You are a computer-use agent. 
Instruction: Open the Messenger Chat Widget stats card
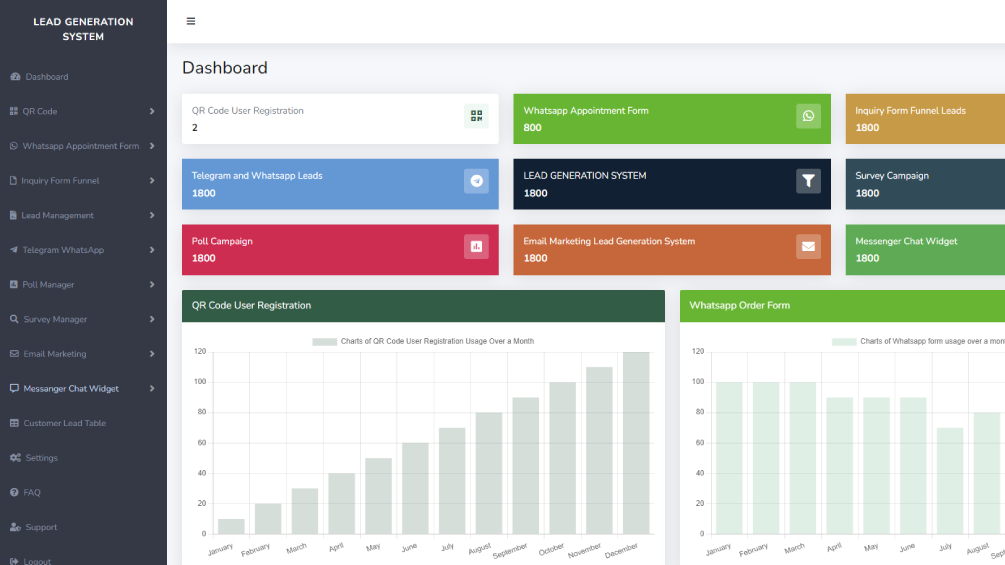925,250
